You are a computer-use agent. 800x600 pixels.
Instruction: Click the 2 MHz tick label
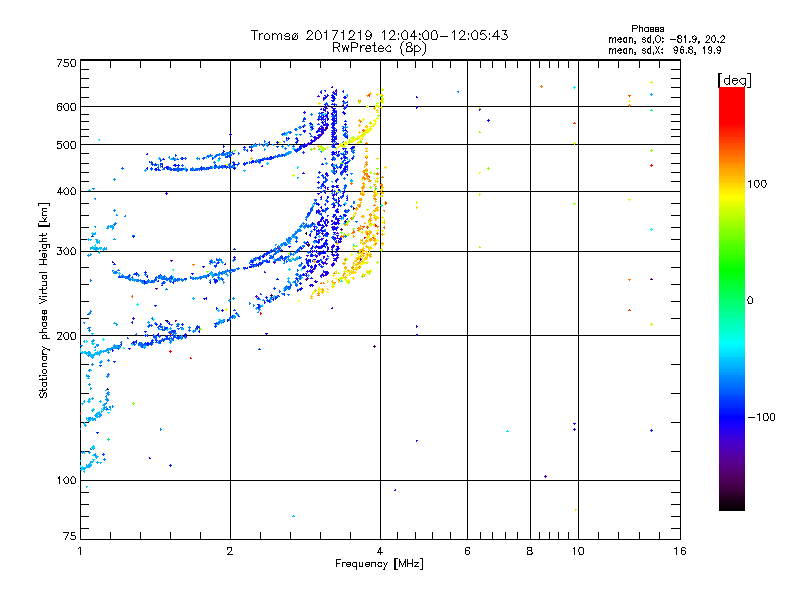coord(230,551)
